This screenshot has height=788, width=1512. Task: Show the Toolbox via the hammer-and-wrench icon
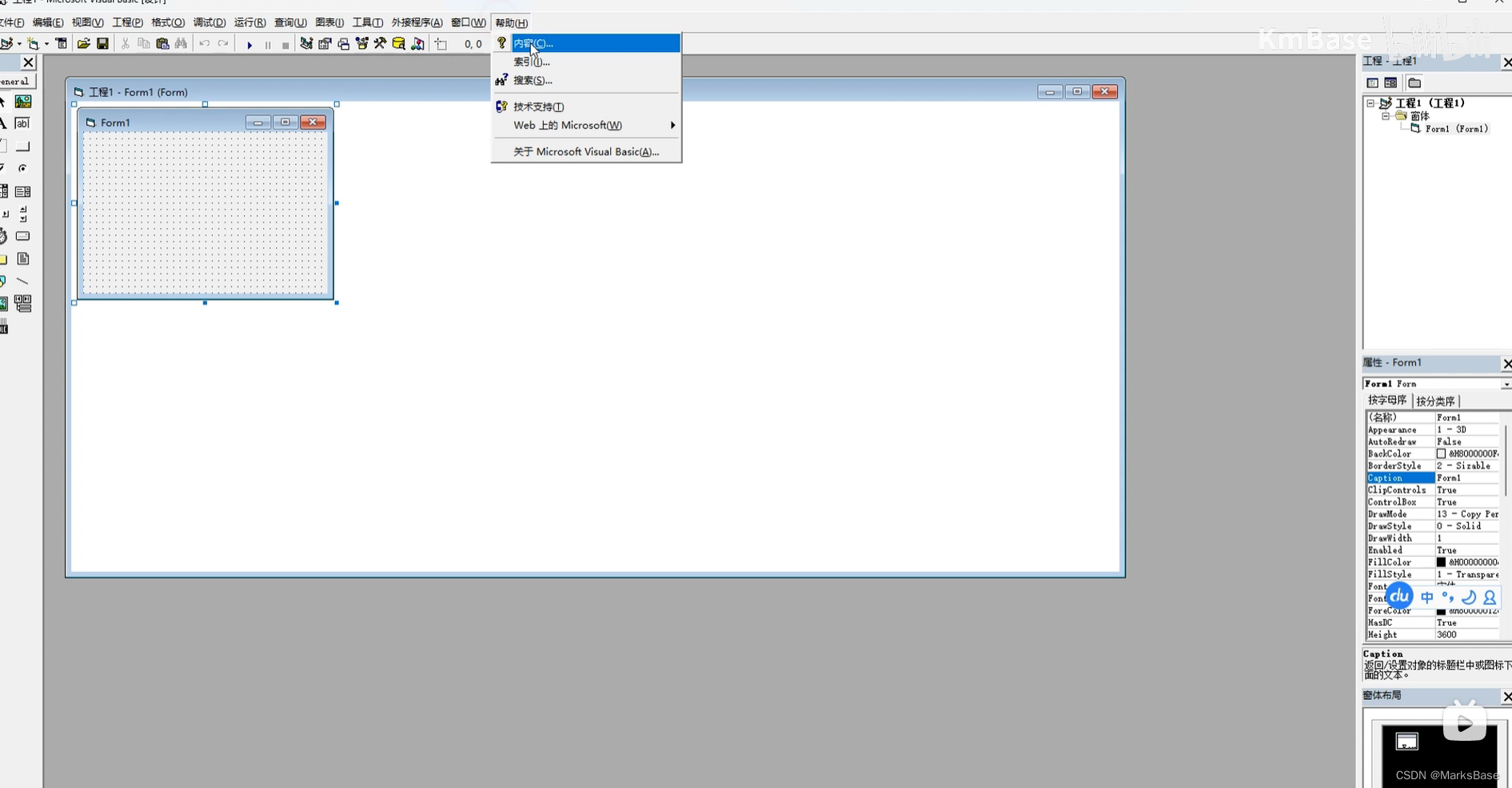pos(381,44)
